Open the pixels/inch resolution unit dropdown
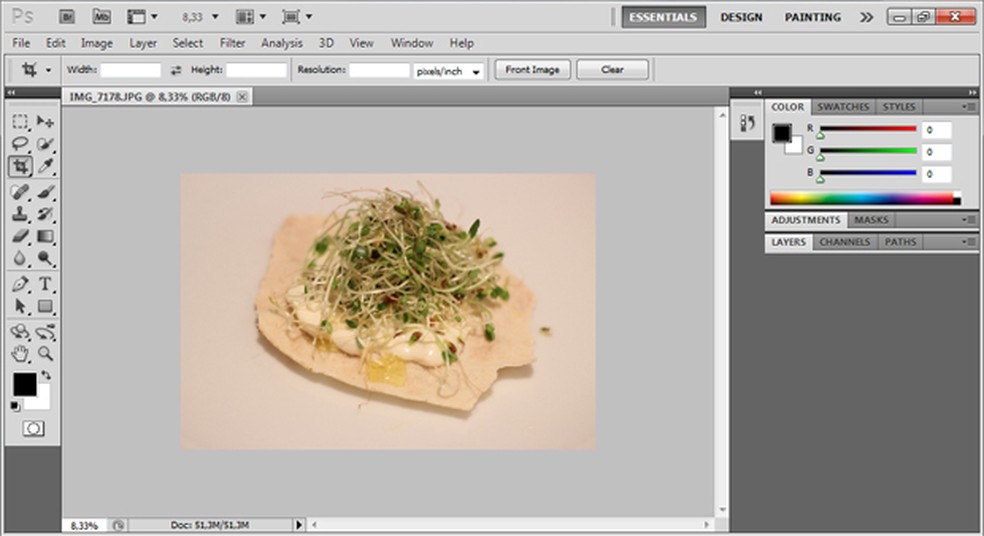Screen dimensions: 984x536 [x=449, y=71]
